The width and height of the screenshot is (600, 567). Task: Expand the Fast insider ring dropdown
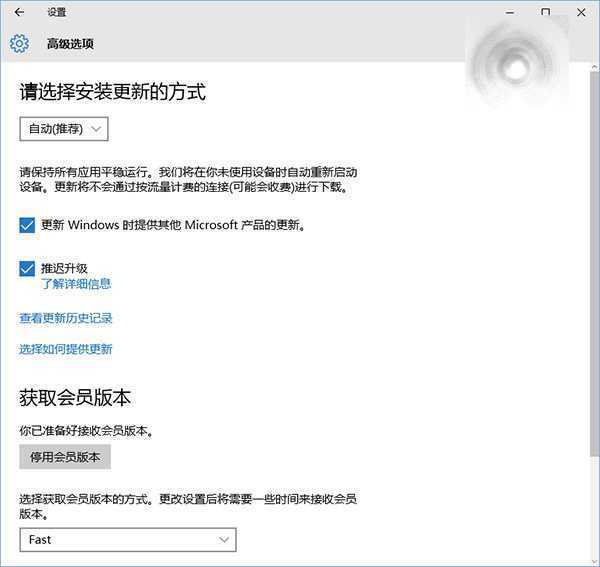[128, 540]
